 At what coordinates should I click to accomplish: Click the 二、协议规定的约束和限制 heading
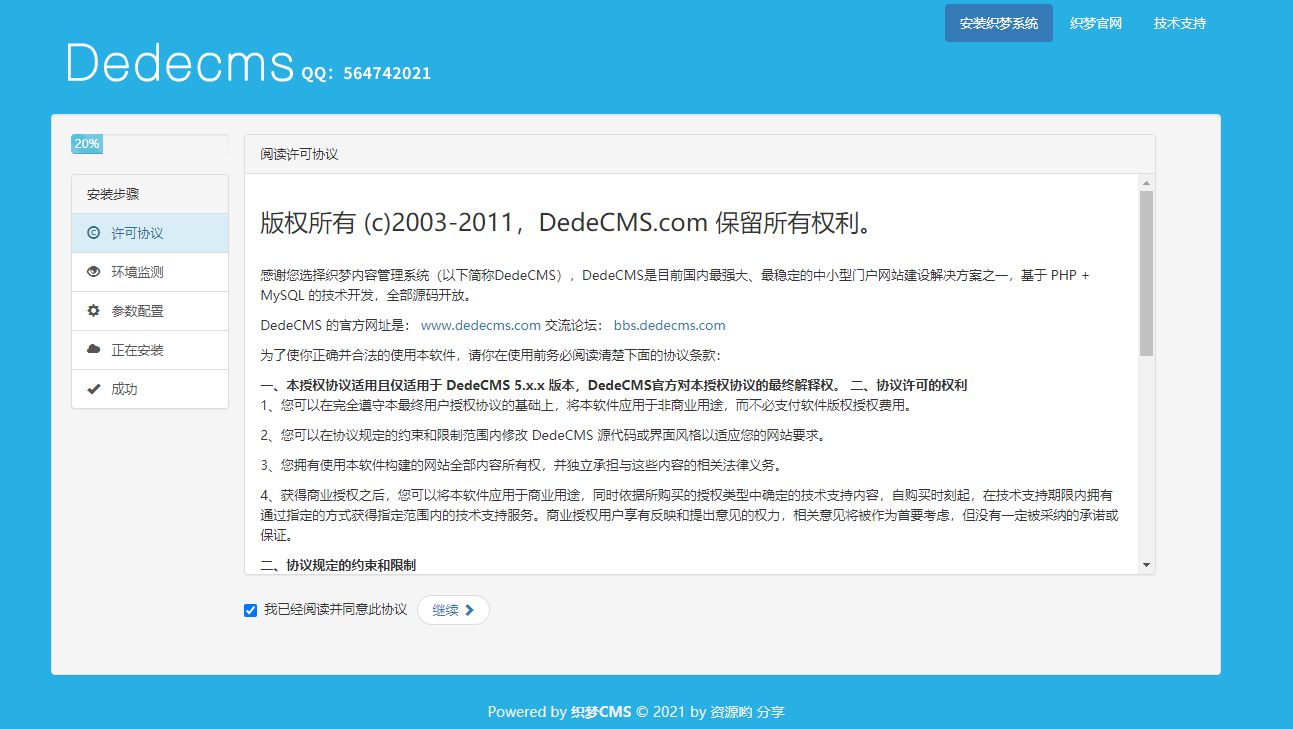338,565
